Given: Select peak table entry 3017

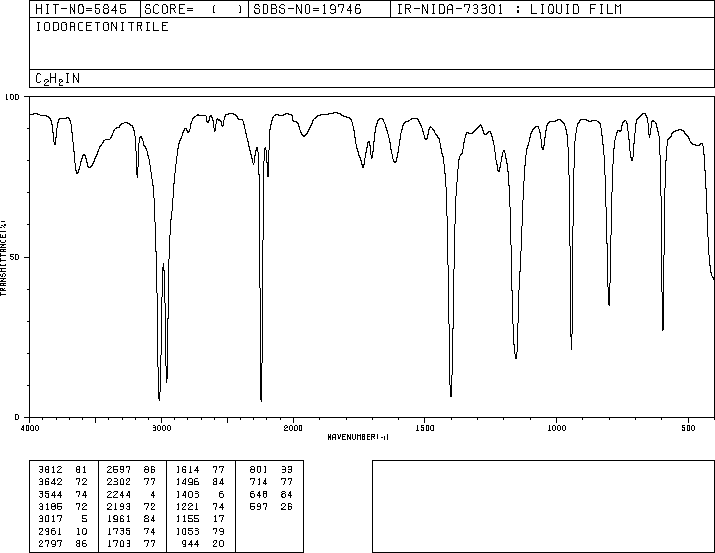Looking at the screenshot, I should pyautogui.click(x=48, y=519).
